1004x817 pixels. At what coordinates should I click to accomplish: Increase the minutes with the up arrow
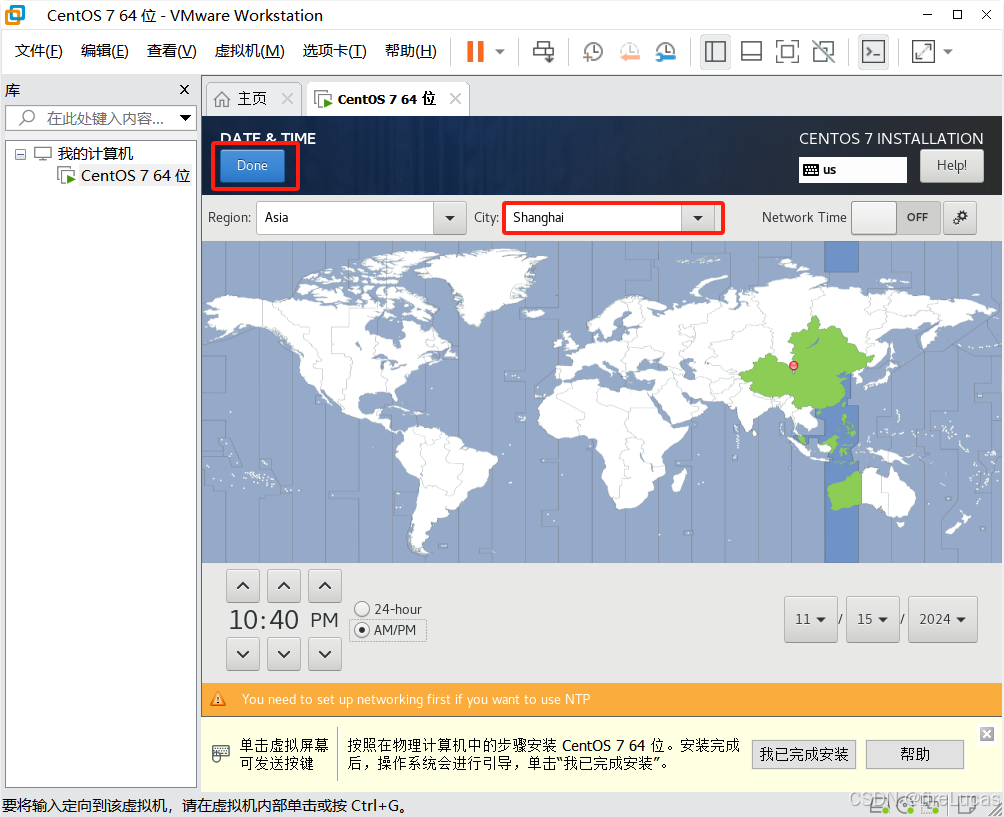point(284,586)
